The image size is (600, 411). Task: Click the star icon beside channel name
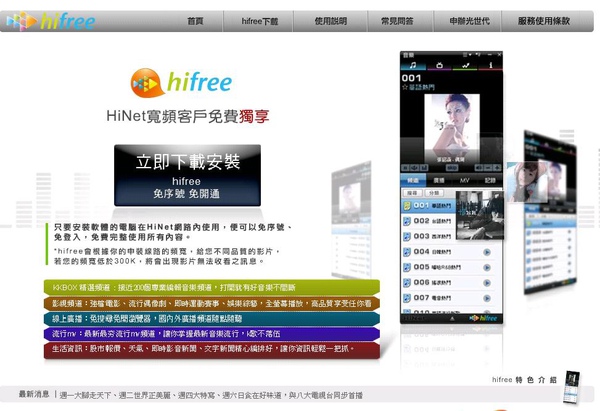[x=405, y=87]
